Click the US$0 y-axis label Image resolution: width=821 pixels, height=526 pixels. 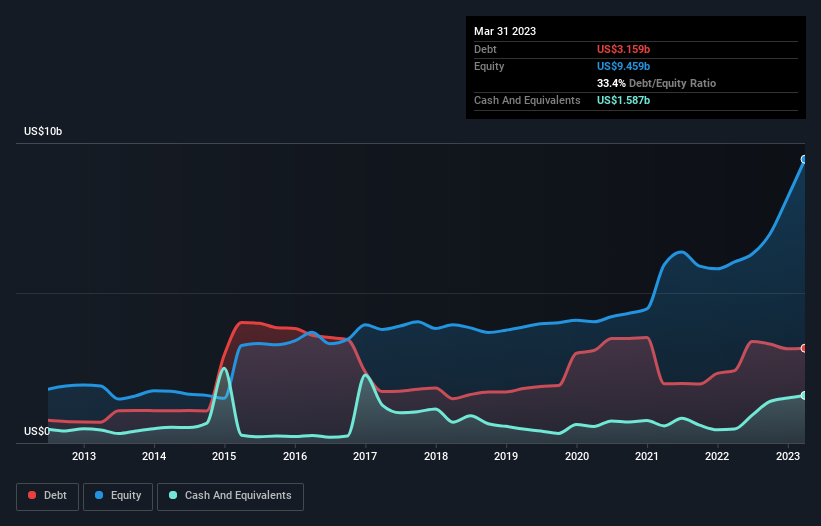pyautogui.click(x=37, y=431)
